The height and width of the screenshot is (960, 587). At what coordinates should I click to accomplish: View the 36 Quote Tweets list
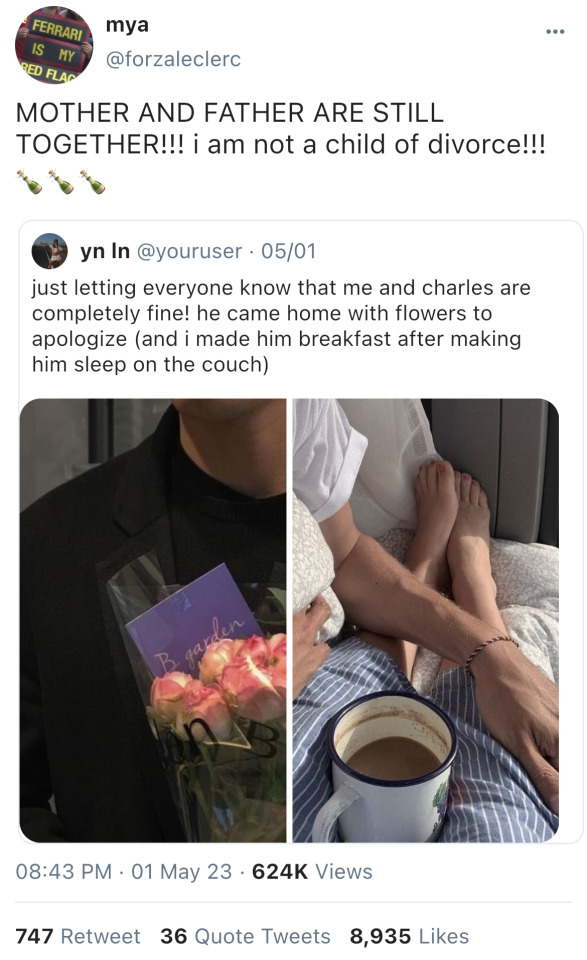245,936
